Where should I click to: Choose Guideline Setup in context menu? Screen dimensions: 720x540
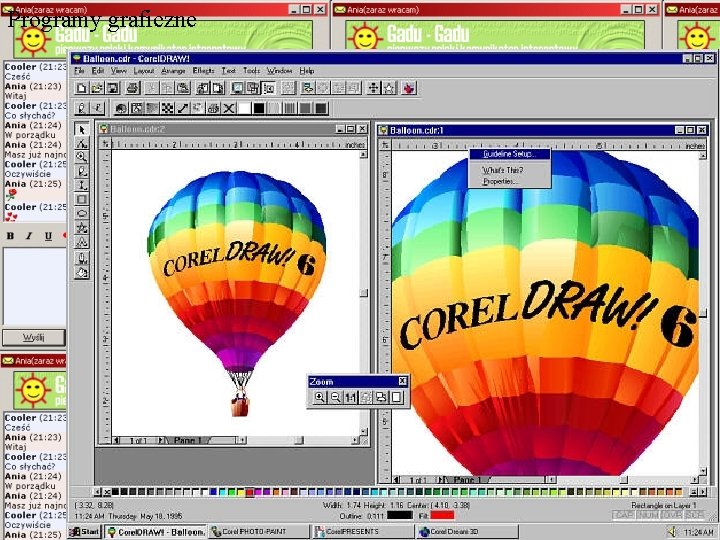[x=509, y=154]
